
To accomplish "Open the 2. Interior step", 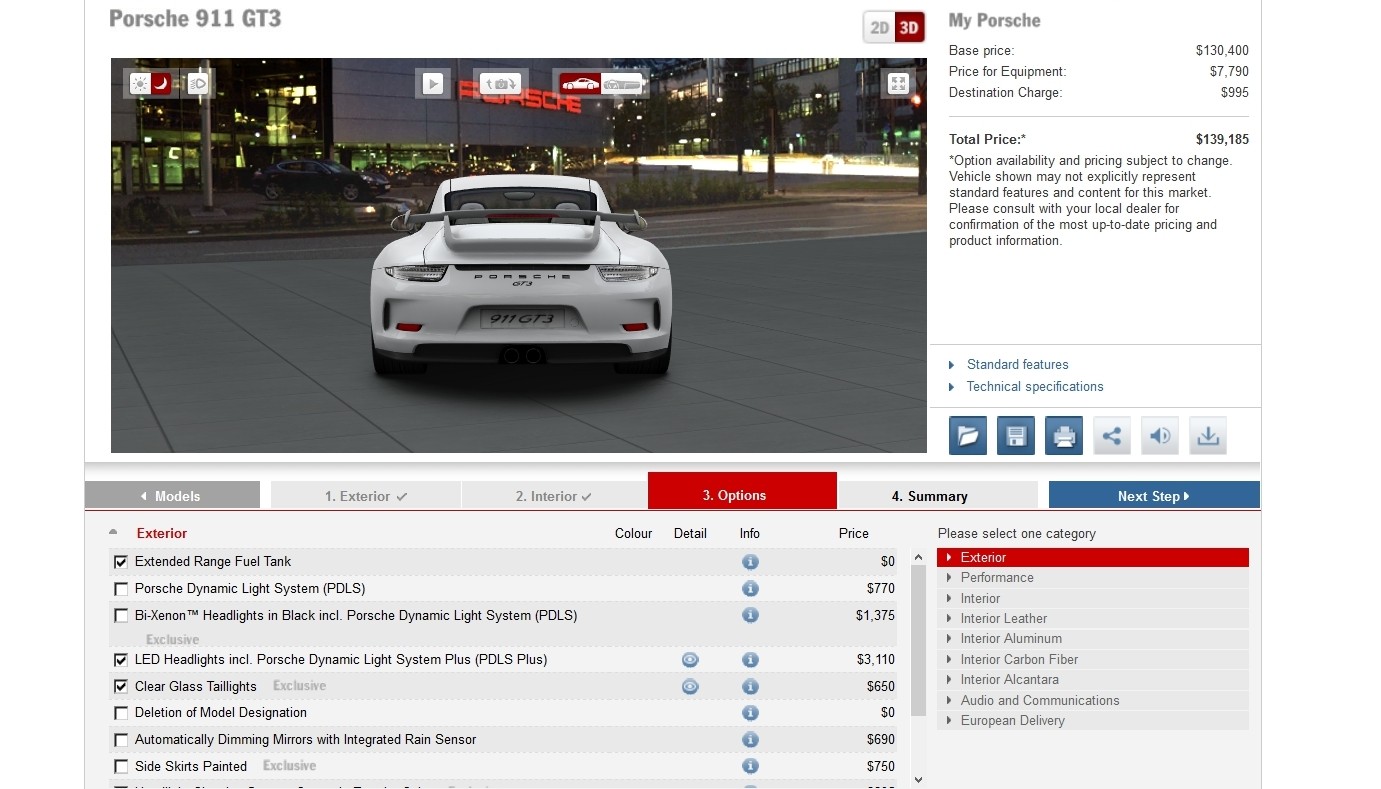I will click(x=554, y=496).
